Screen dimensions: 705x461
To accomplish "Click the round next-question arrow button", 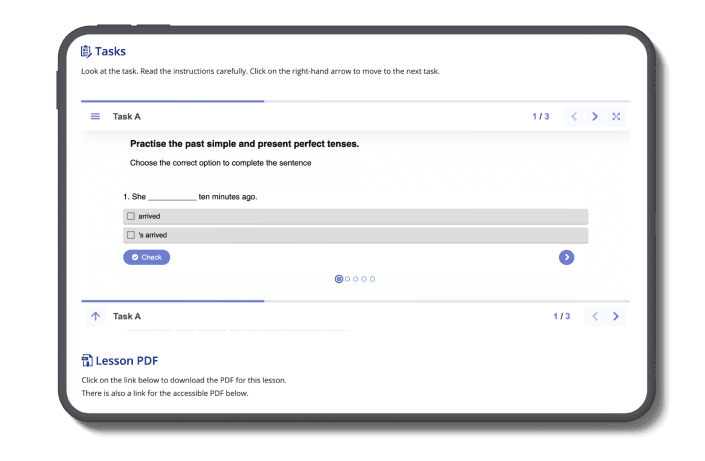I will (x=567, y=257).
